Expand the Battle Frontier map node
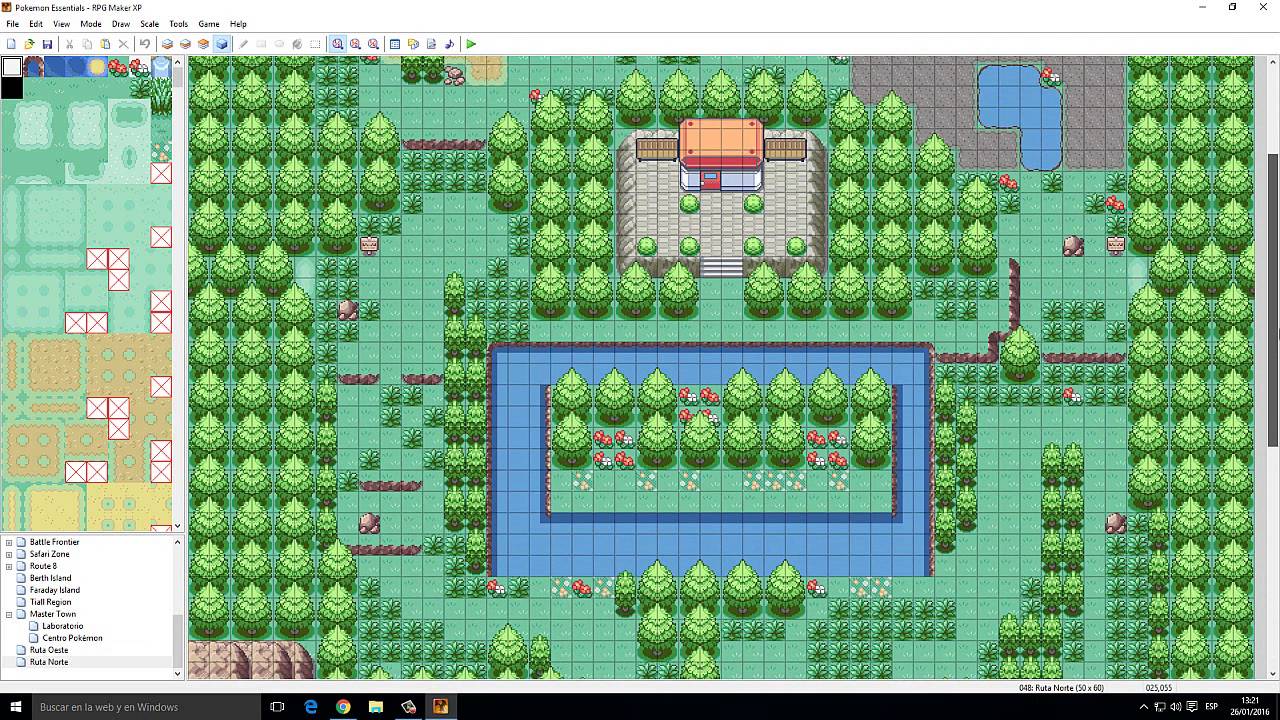Viewport: 1280px width, 720px height. click(x=9, y=542)
